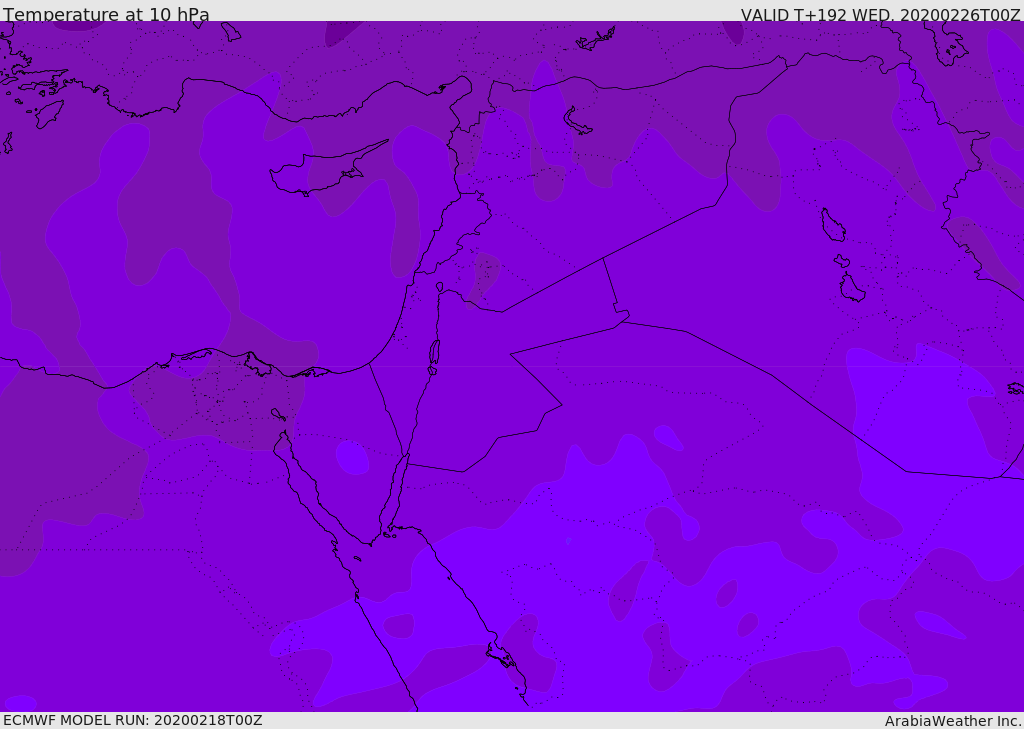Click the 'ECMWF MODEL RUN: 20200218T00Z' footer text

pos(133,721)
